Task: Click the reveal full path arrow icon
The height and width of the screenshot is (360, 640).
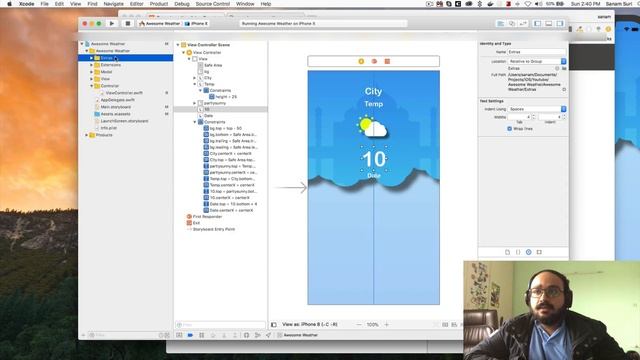Action: [x=564, y=89]
